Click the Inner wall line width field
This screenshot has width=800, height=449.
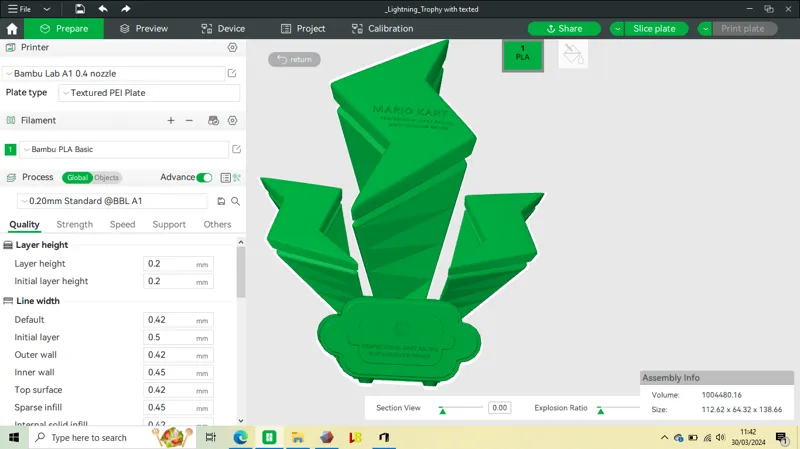[x=178, y=372]
